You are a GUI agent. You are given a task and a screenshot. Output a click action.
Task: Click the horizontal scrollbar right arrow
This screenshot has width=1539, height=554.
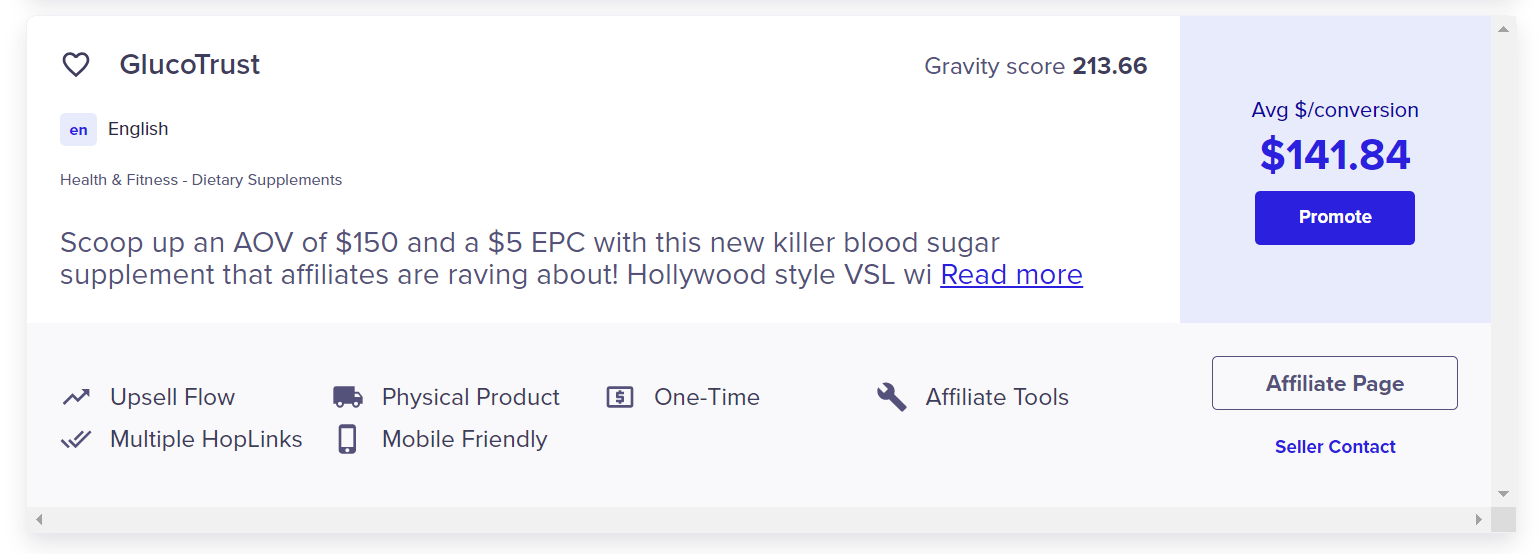click(1478, 520)
